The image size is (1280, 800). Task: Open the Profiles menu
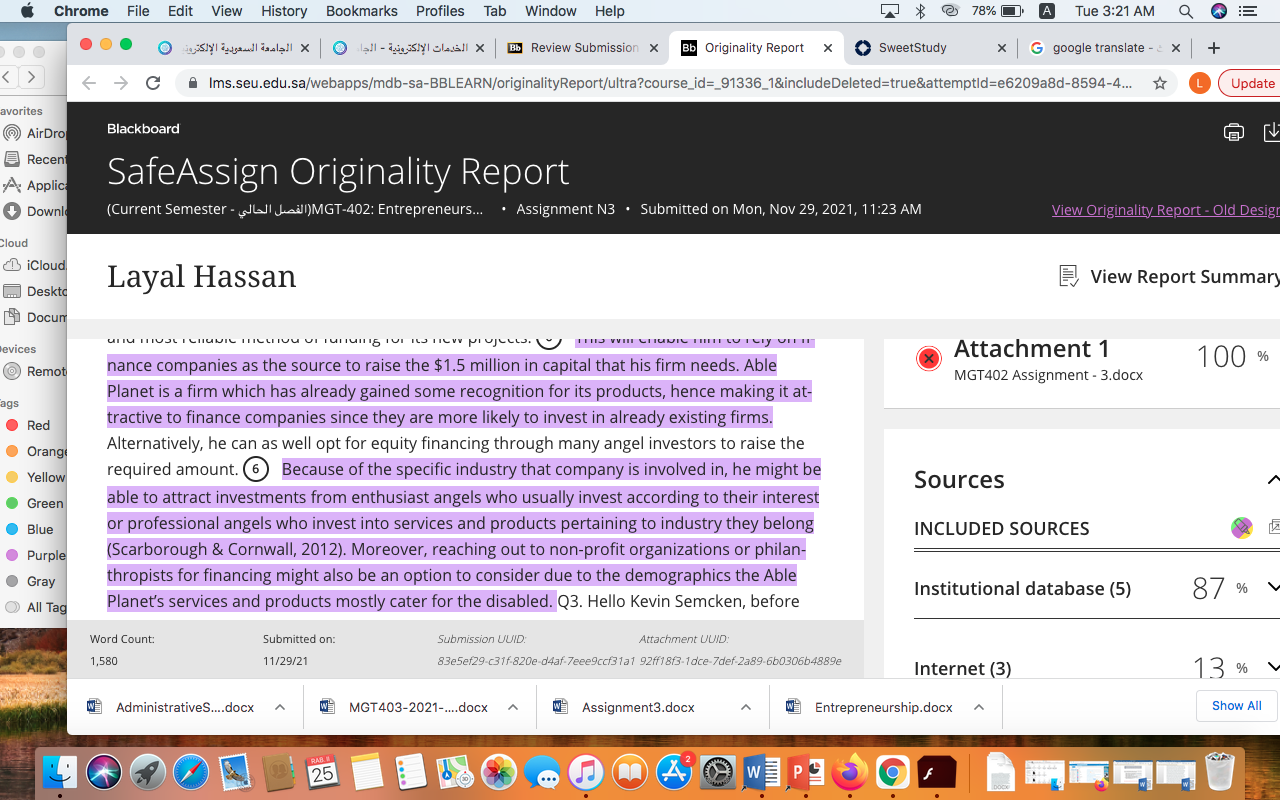(440, 11)
